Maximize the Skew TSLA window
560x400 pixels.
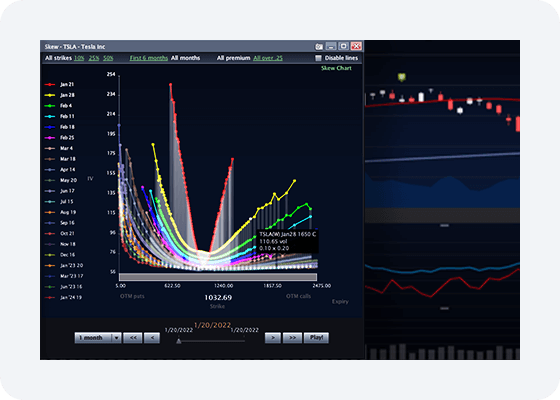tap(344, 46)
